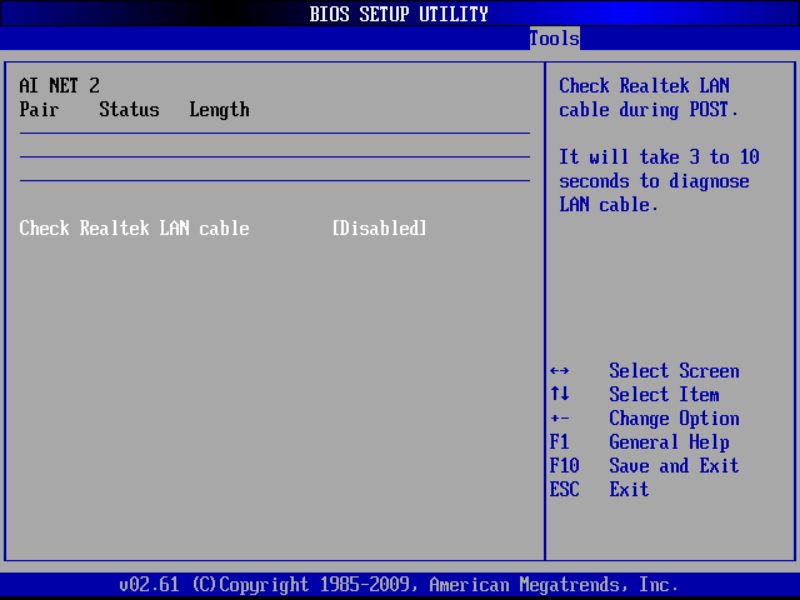Click the BIOS SETUP UTILITY title bar
The width and height of the screenshot is (800, 600).
coord(400,14)
